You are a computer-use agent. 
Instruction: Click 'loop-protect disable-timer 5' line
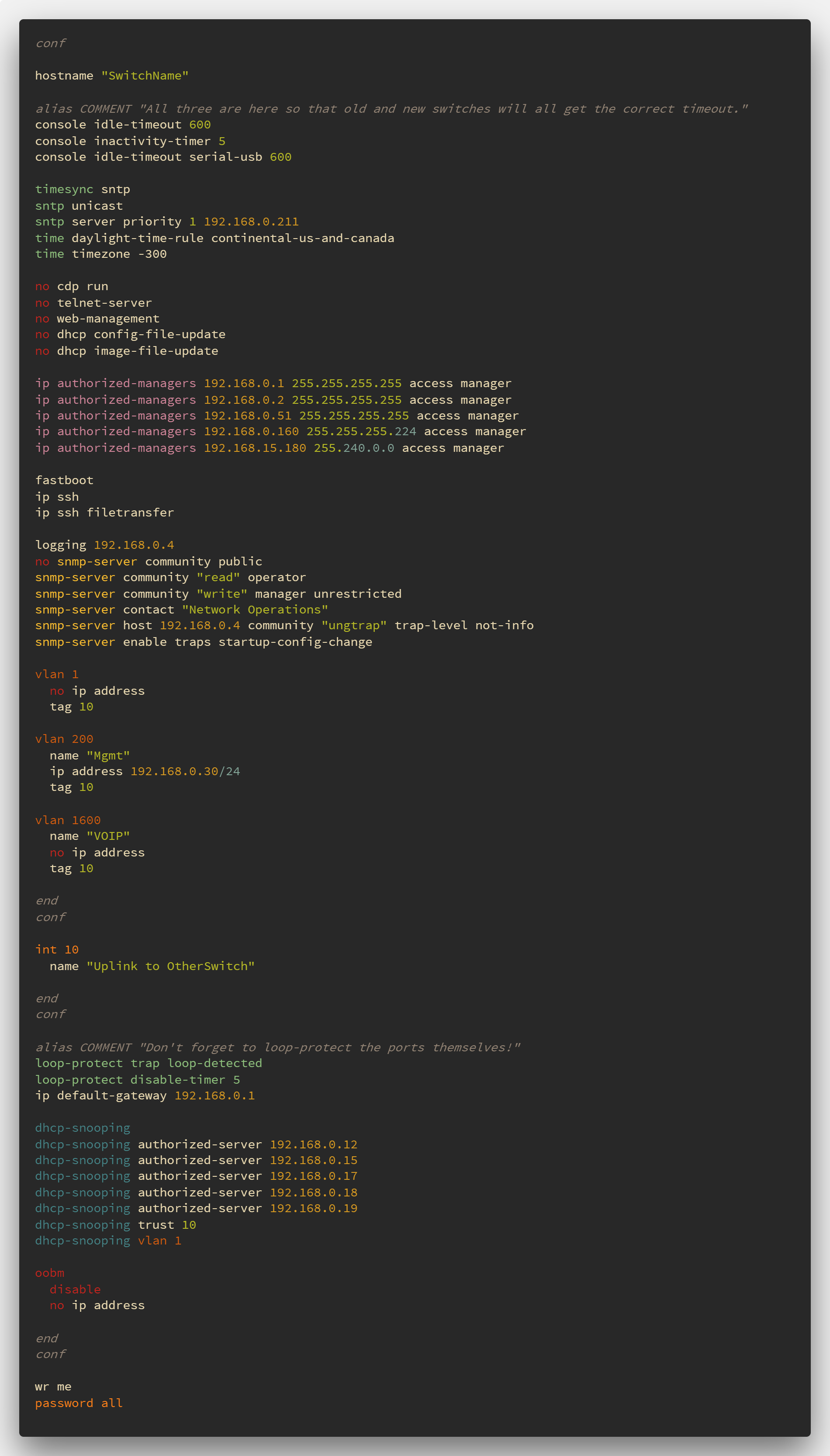(x=138, y=1080)
